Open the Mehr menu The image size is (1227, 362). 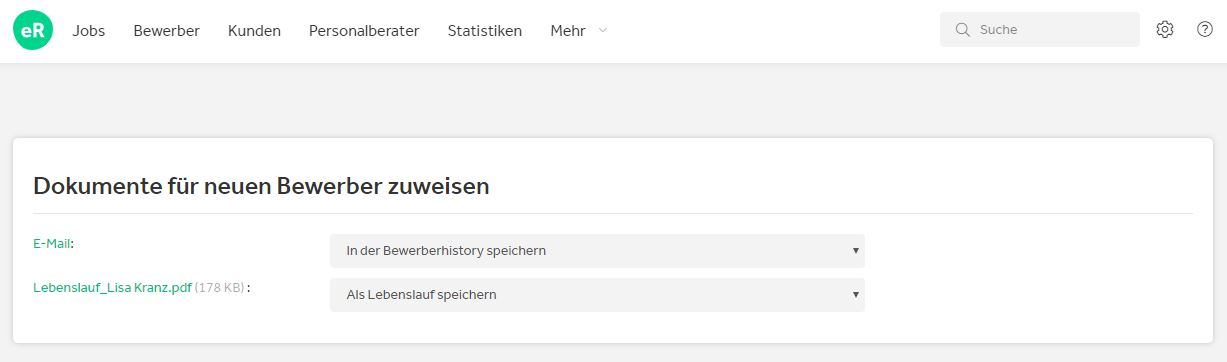[x=568, y=31]
